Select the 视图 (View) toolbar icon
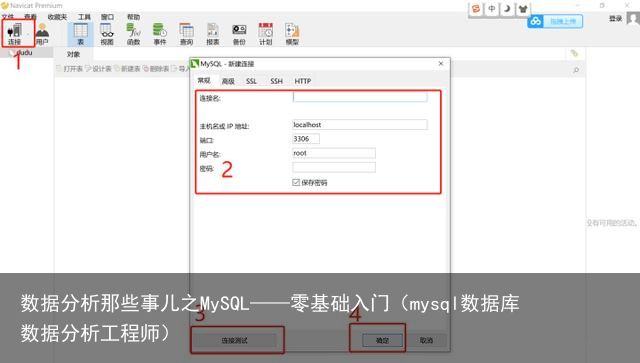The height and width of the screenshot is (363, 640). click(107, 33)
